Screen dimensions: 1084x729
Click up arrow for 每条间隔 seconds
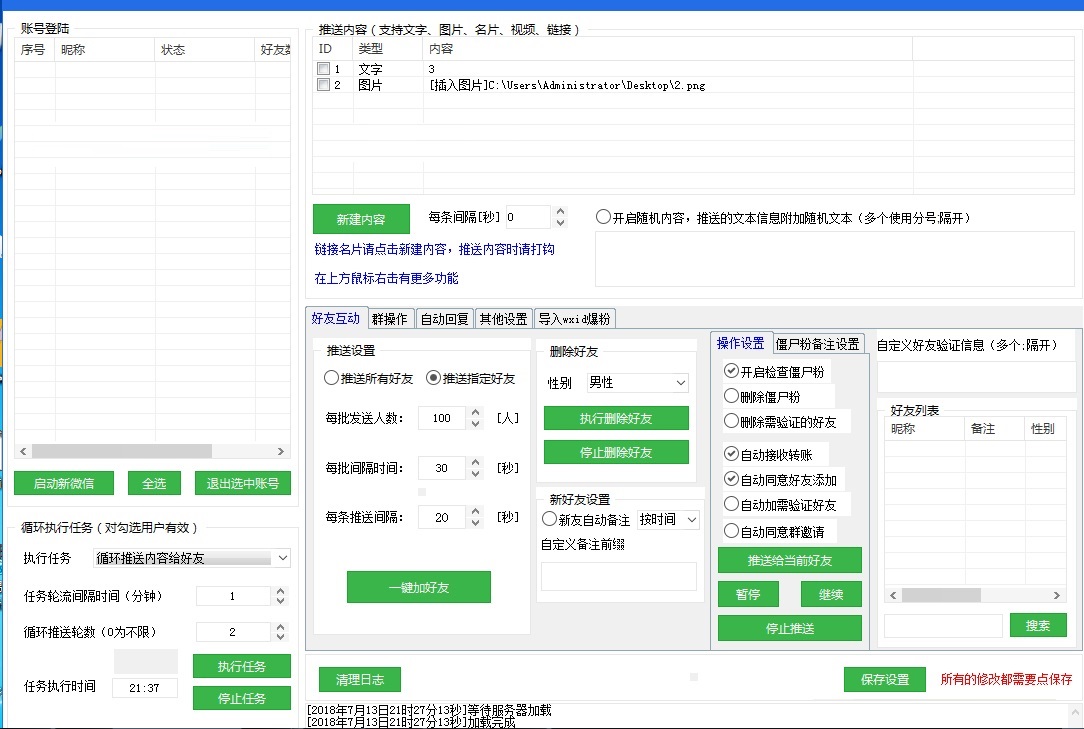click(x=561, y=212)
